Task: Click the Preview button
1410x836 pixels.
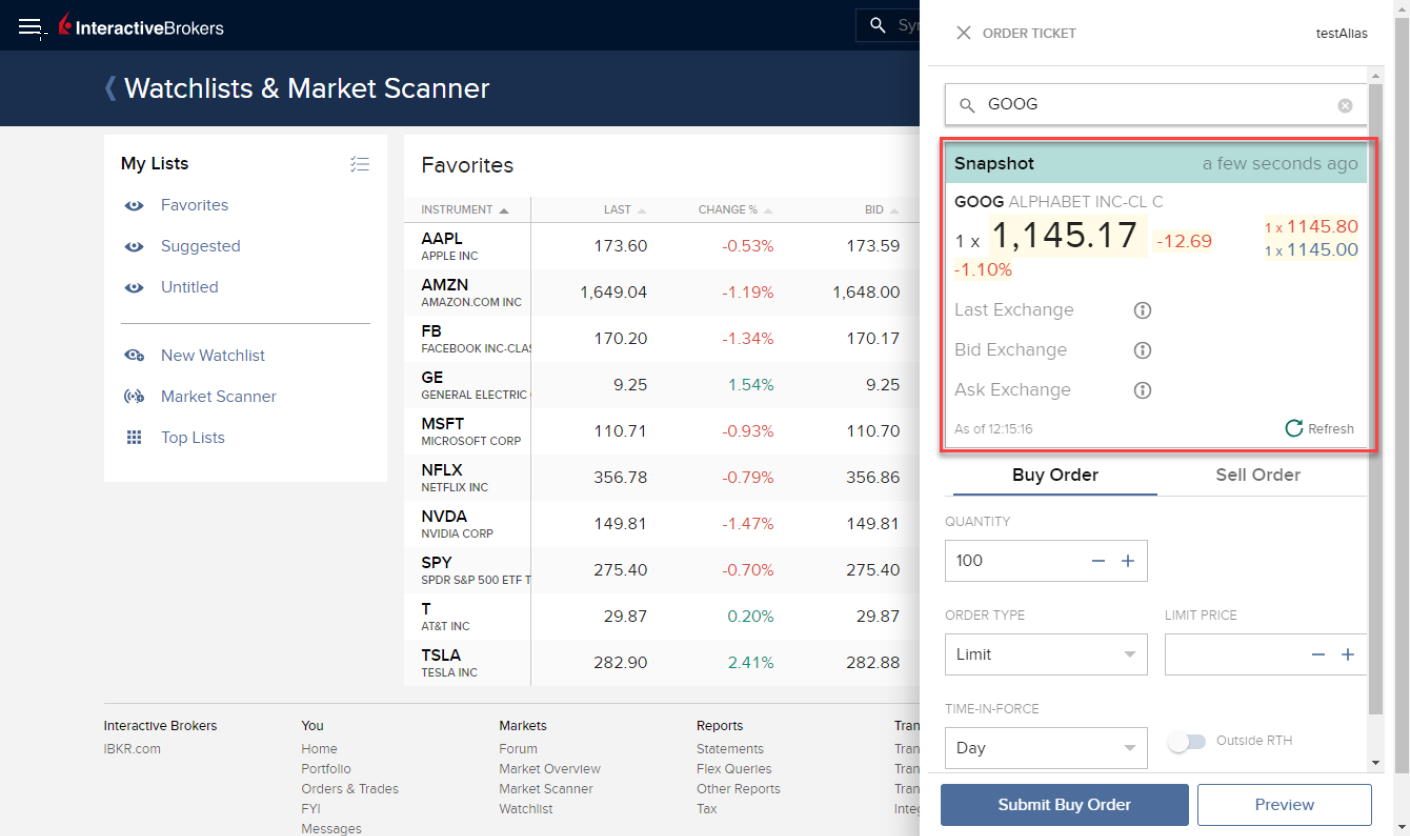Action: [x=1285, y=805]
